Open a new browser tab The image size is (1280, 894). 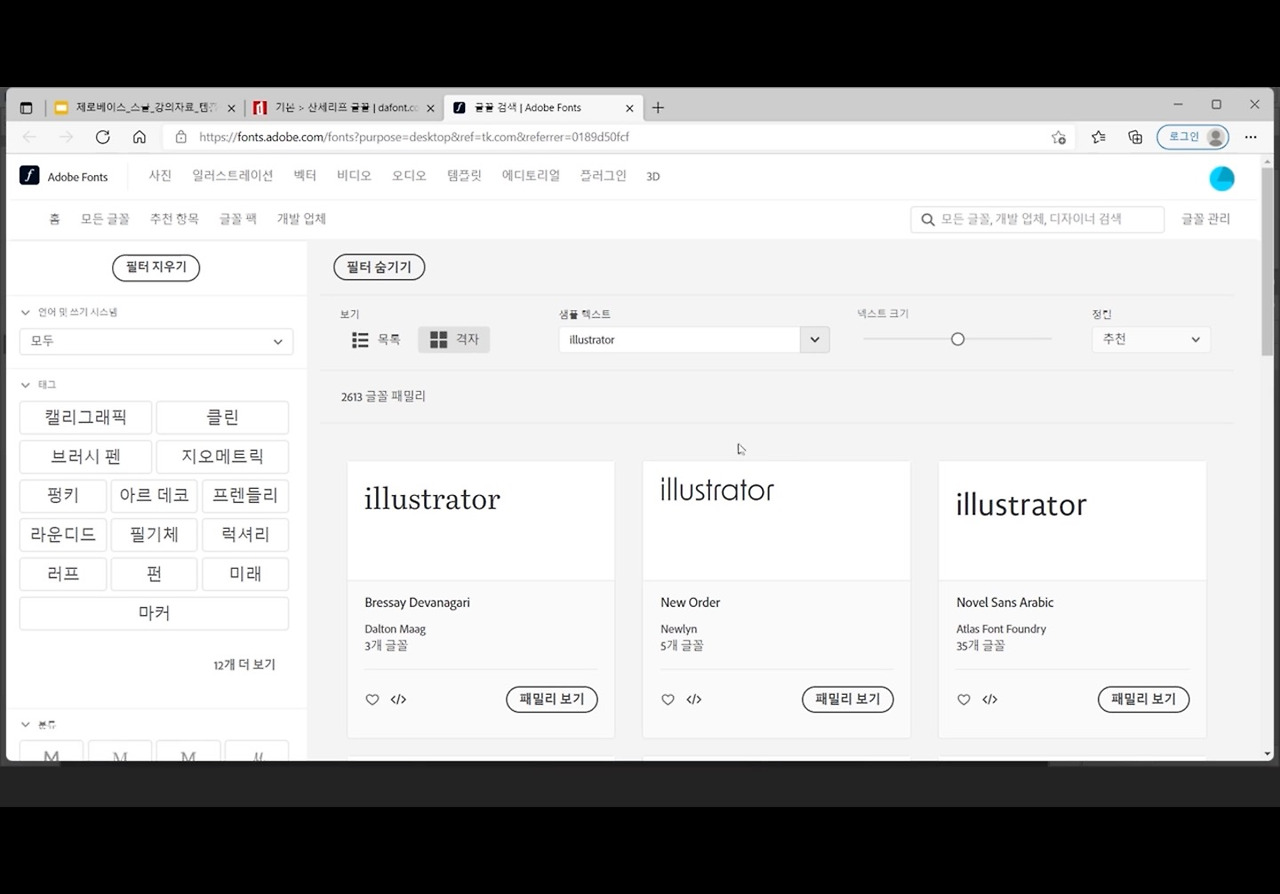pyautogui.click(x=658, y=108)
